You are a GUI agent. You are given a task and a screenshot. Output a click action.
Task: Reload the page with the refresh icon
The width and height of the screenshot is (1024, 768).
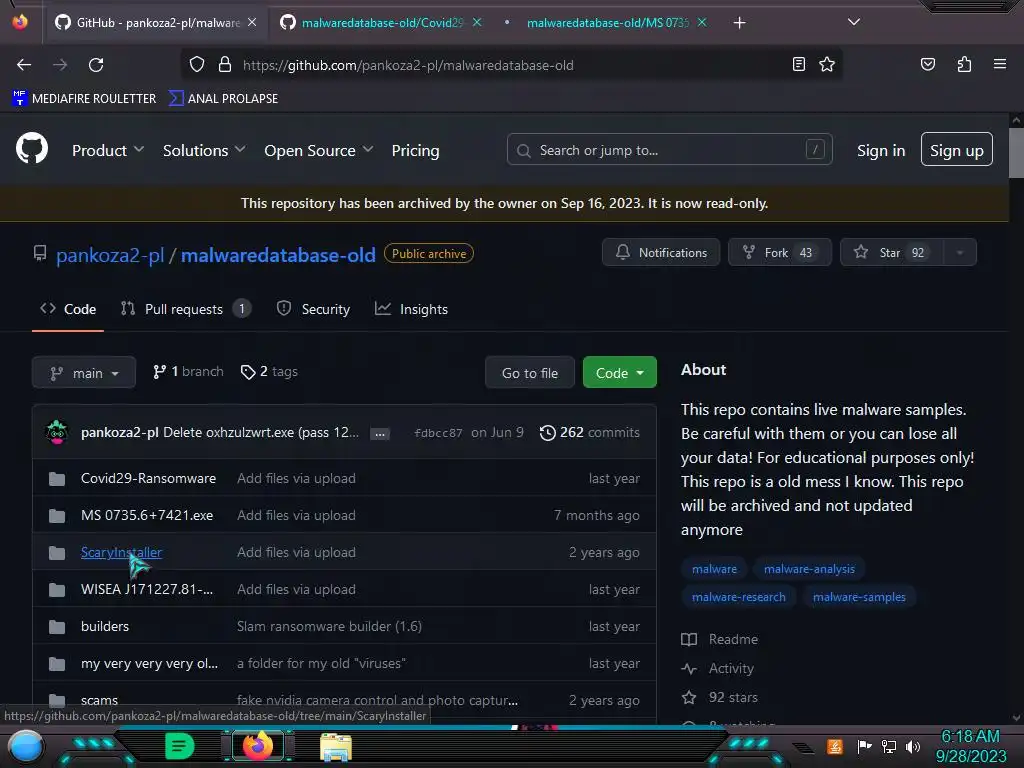point(96,65)
